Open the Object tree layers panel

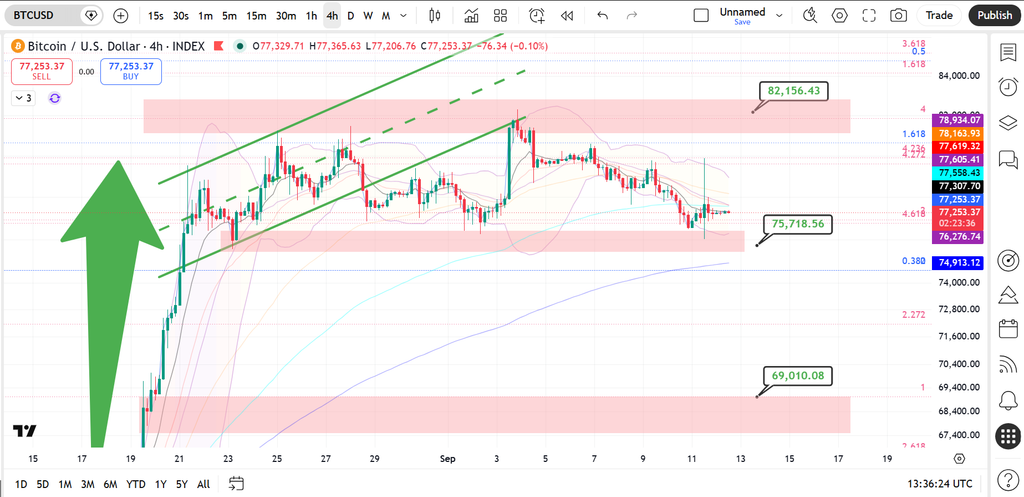1008,122
